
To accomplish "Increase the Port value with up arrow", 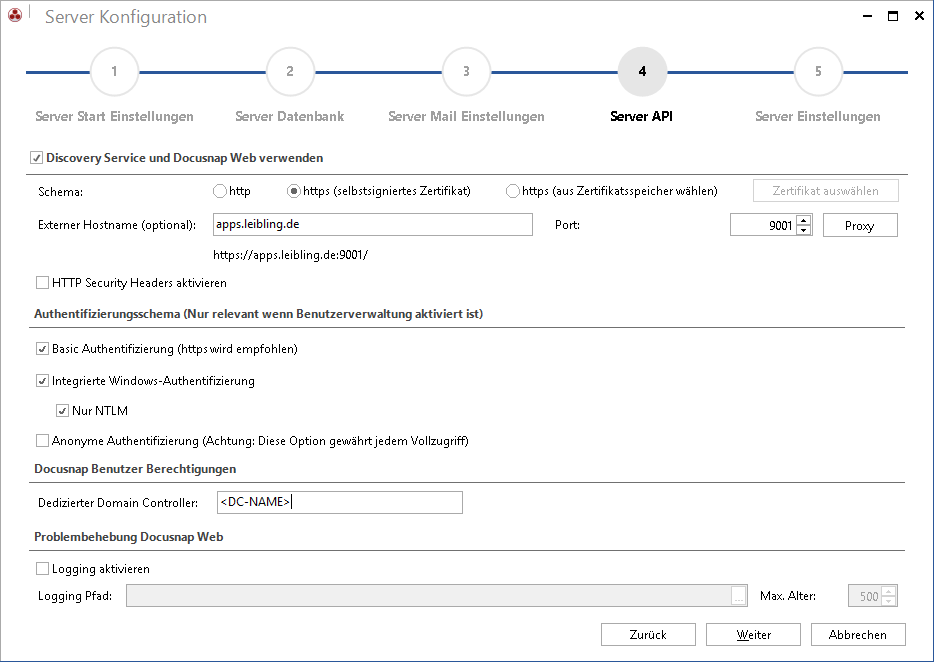I will tap(804, 220).
